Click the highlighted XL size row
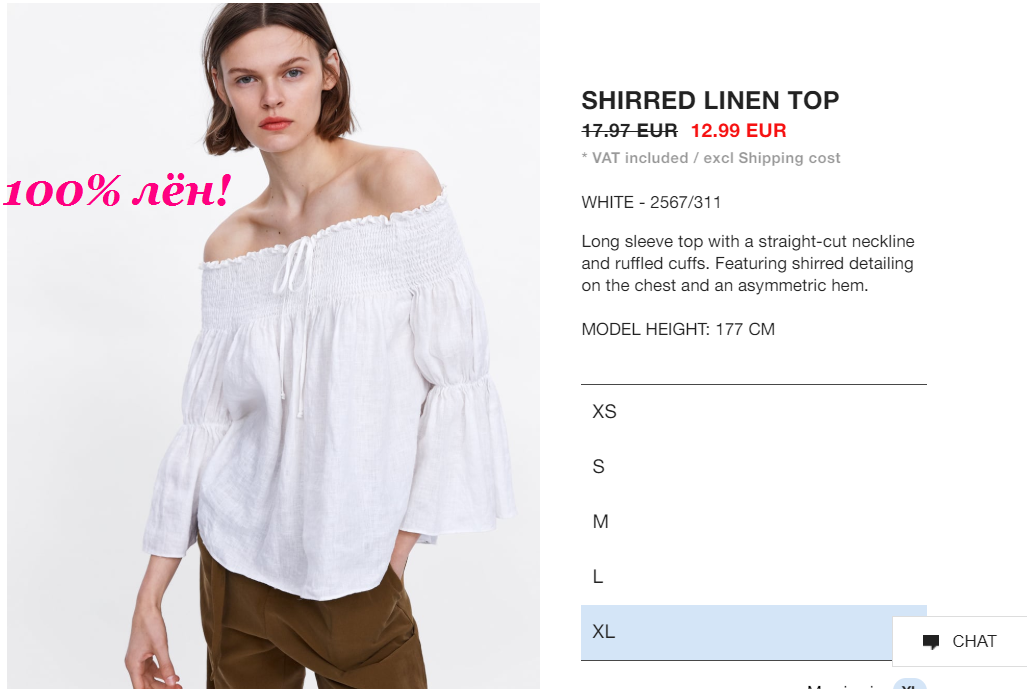 click(753, 632)
